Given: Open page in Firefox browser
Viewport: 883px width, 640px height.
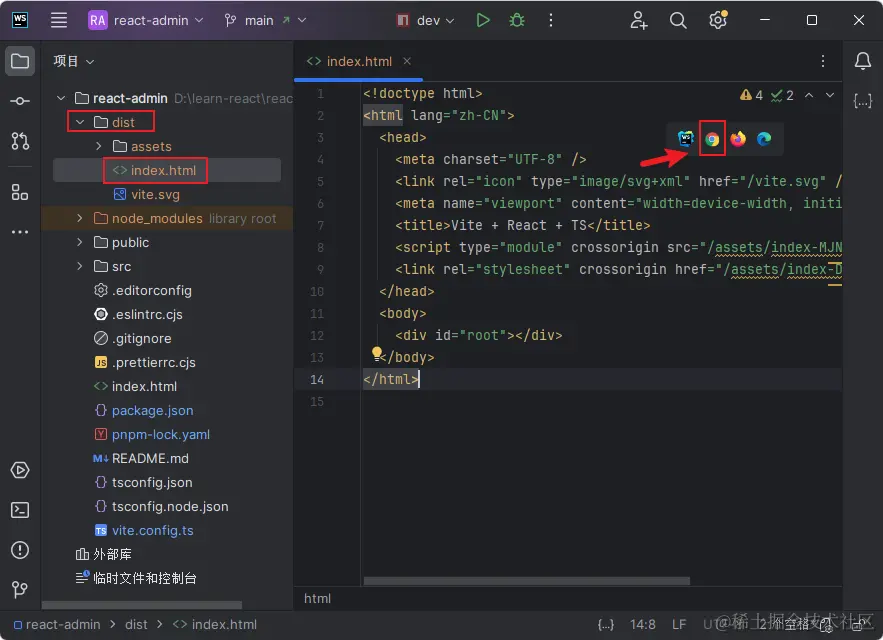Looking at the screenshot, I should point(738,139).
